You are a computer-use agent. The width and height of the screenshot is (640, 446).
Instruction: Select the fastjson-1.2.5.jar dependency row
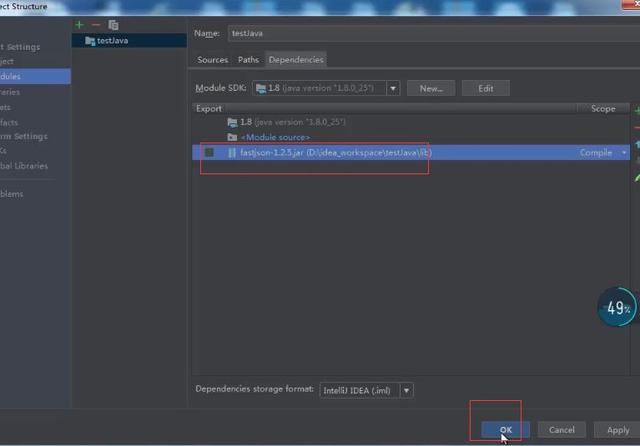(x=411, y=153)
